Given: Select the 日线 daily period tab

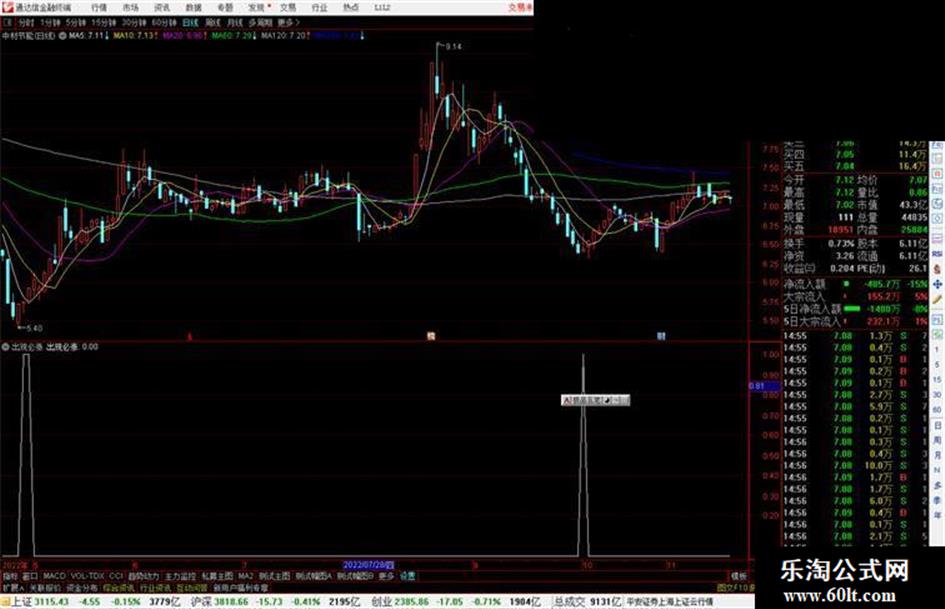Looking at the screenshot, I should pos(190,22).
